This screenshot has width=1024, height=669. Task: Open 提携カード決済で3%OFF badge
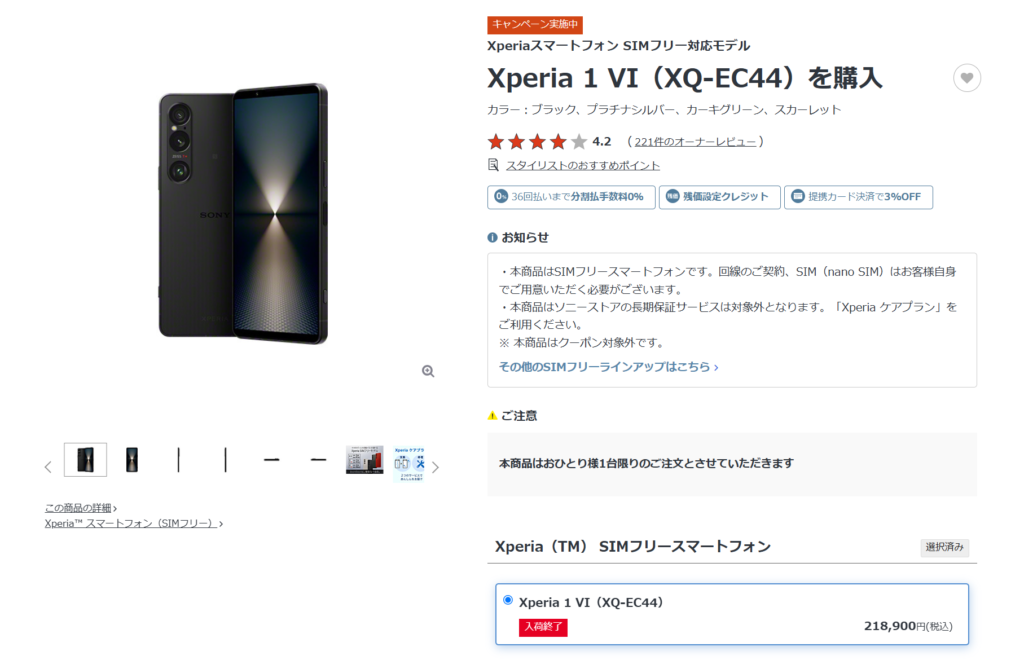858,197
